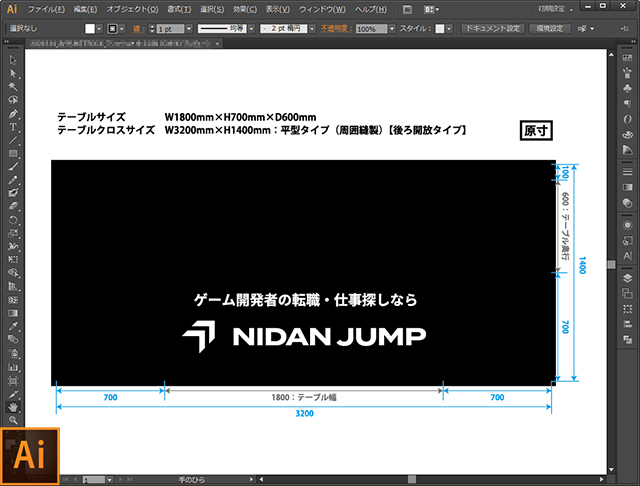Select the Column Graph tool
The width and height of the screenshot is (640, 486).
(x=13, y=367)
